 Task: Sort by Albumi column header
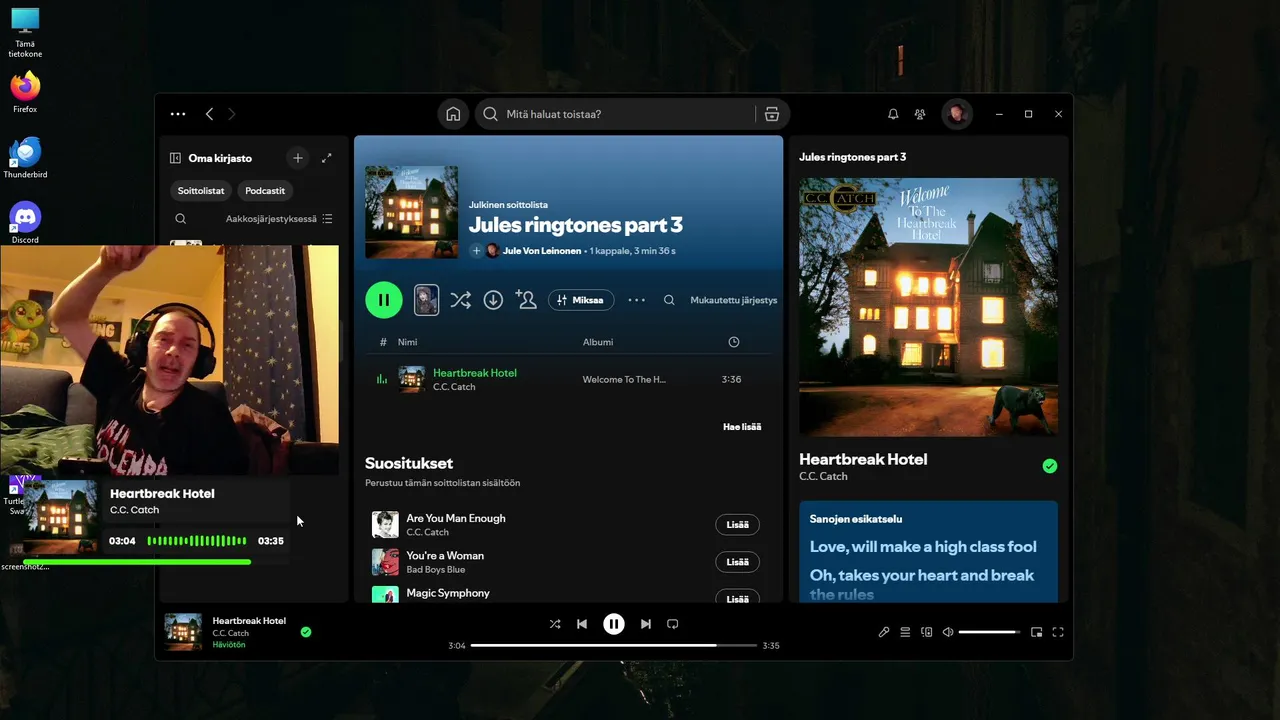pyautogui.click(x=598, y=342)
